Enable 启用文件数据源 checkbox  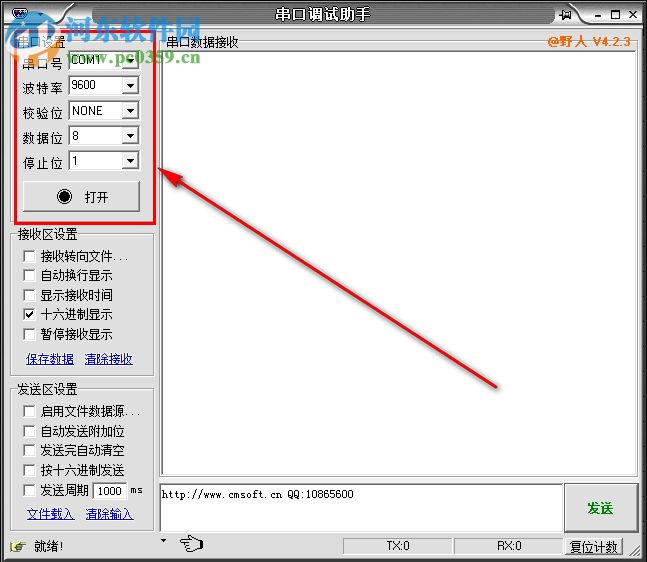point(29,411)
